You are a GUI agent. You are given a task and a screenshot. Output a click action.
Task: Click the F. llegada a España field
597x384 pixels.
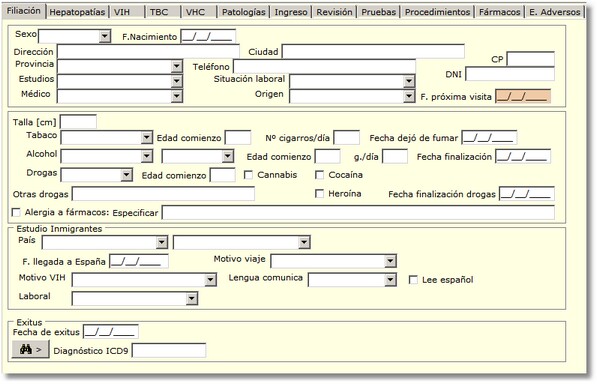(139, 261)
